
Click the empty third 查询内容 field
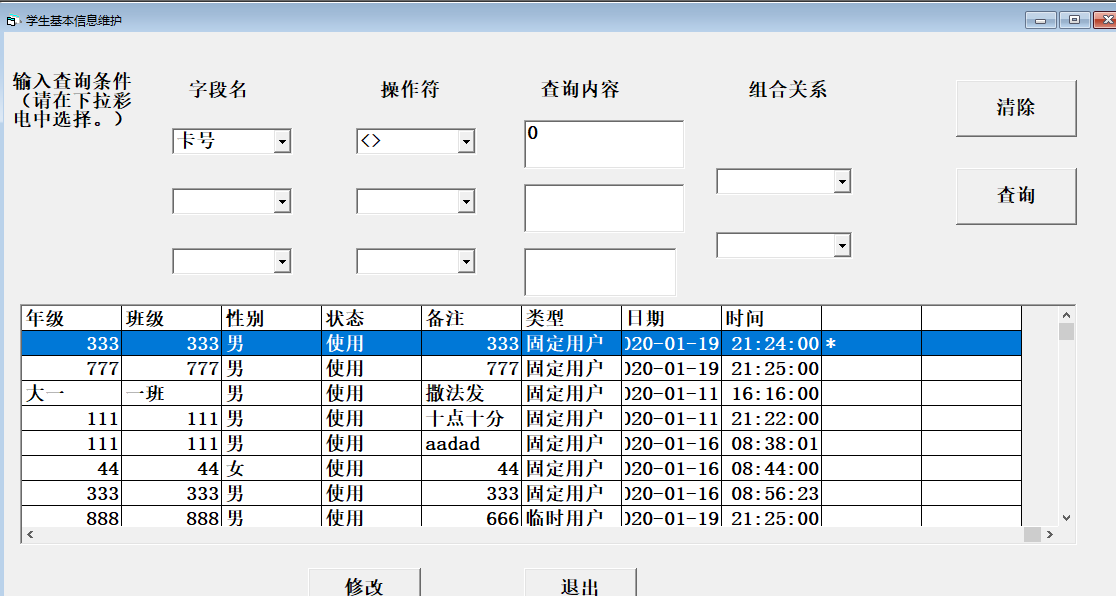point(600,271)
